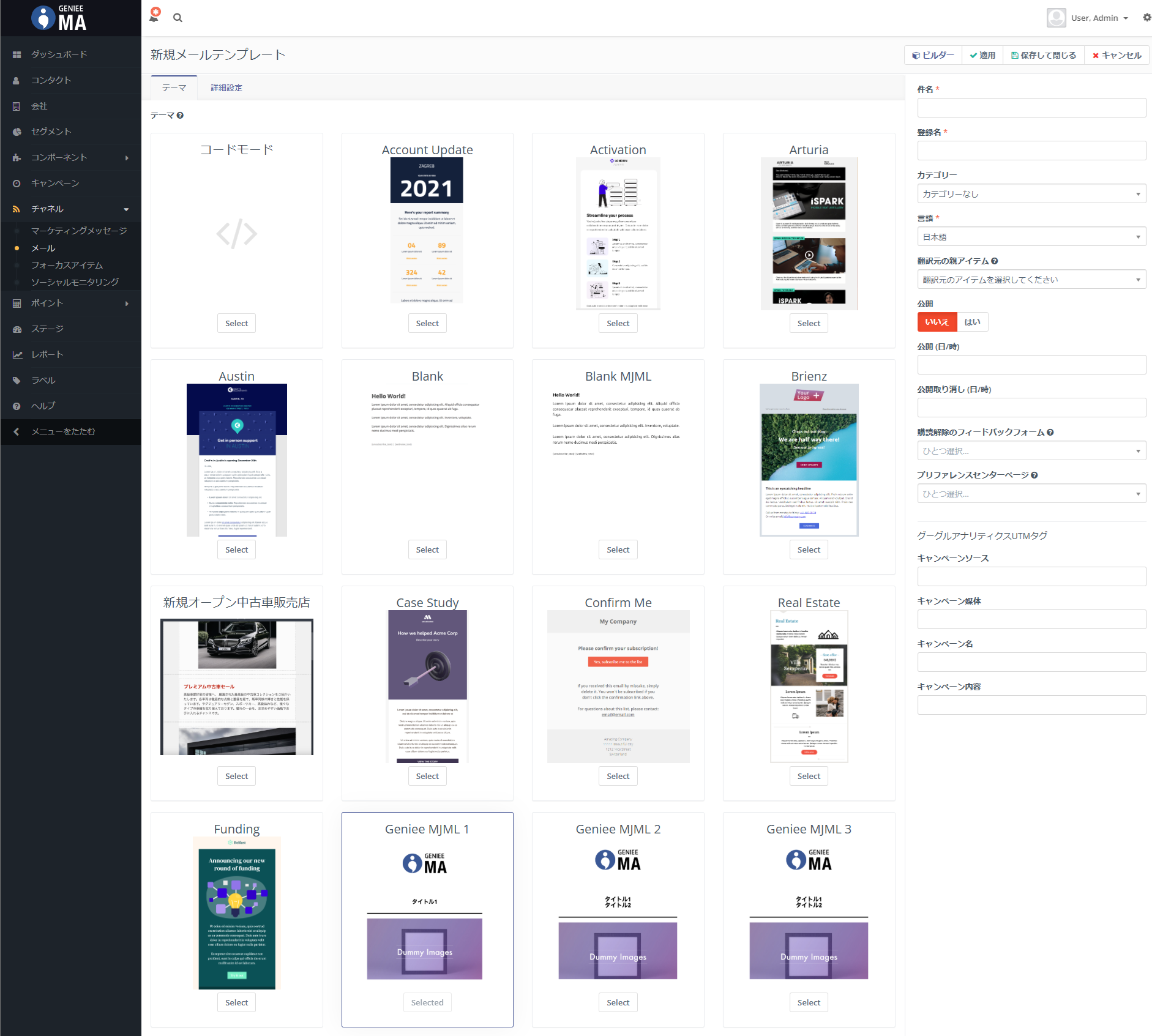Viewport: 1152px width, 1036px height.
Task: Click the 件名 input field
Action: [1031, 108]
